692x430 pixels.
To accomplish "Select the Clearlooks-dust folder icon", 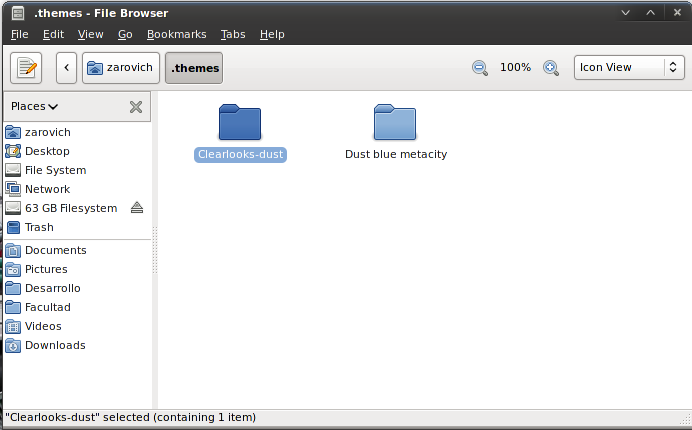I will click(x=240, y=122).
